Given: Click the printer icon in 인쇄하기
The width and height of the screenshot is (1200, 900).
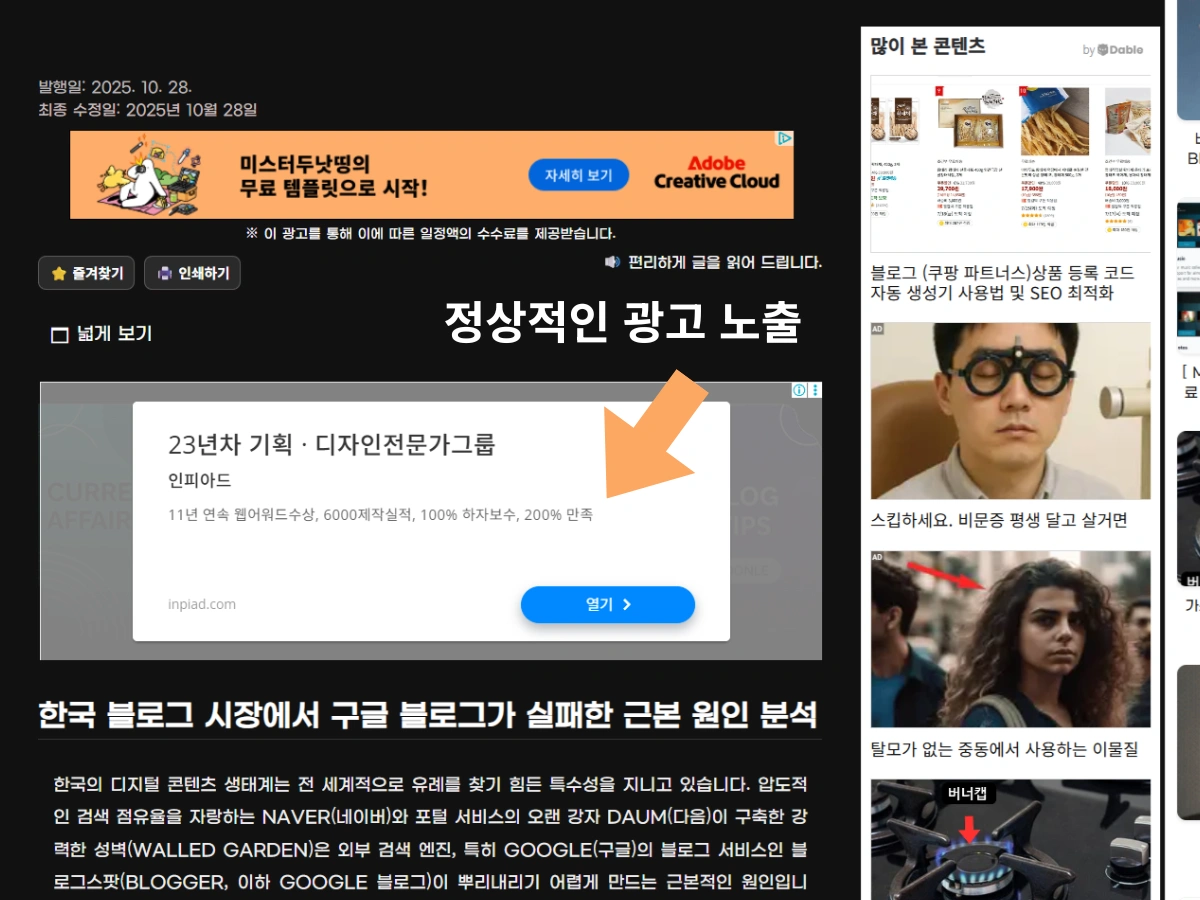Looking at the screenshot, I should [x=165, y=273].
